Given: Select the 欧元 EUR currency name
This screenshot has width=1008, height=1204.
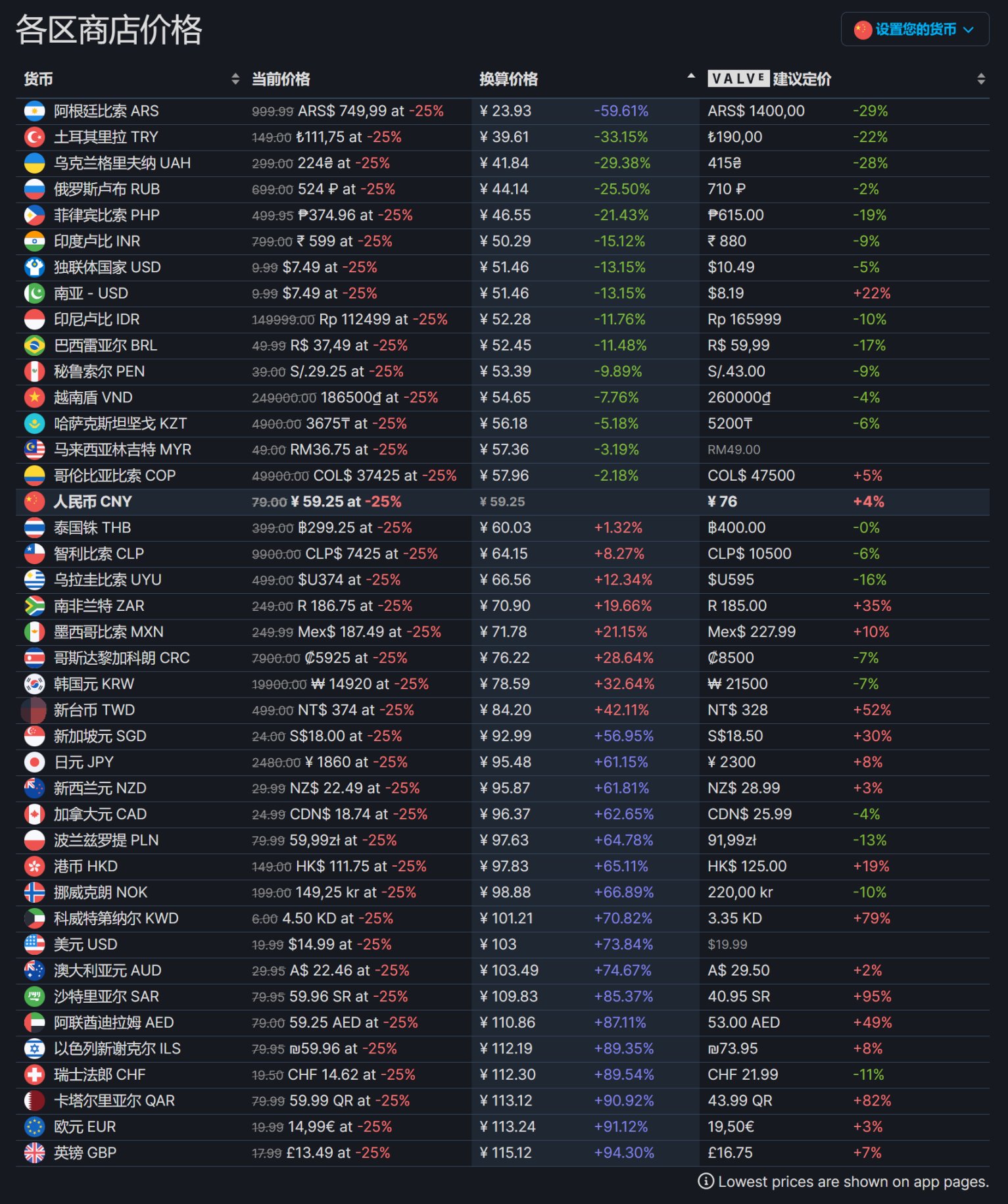Looking at the screenshot, I should 85,1127.
